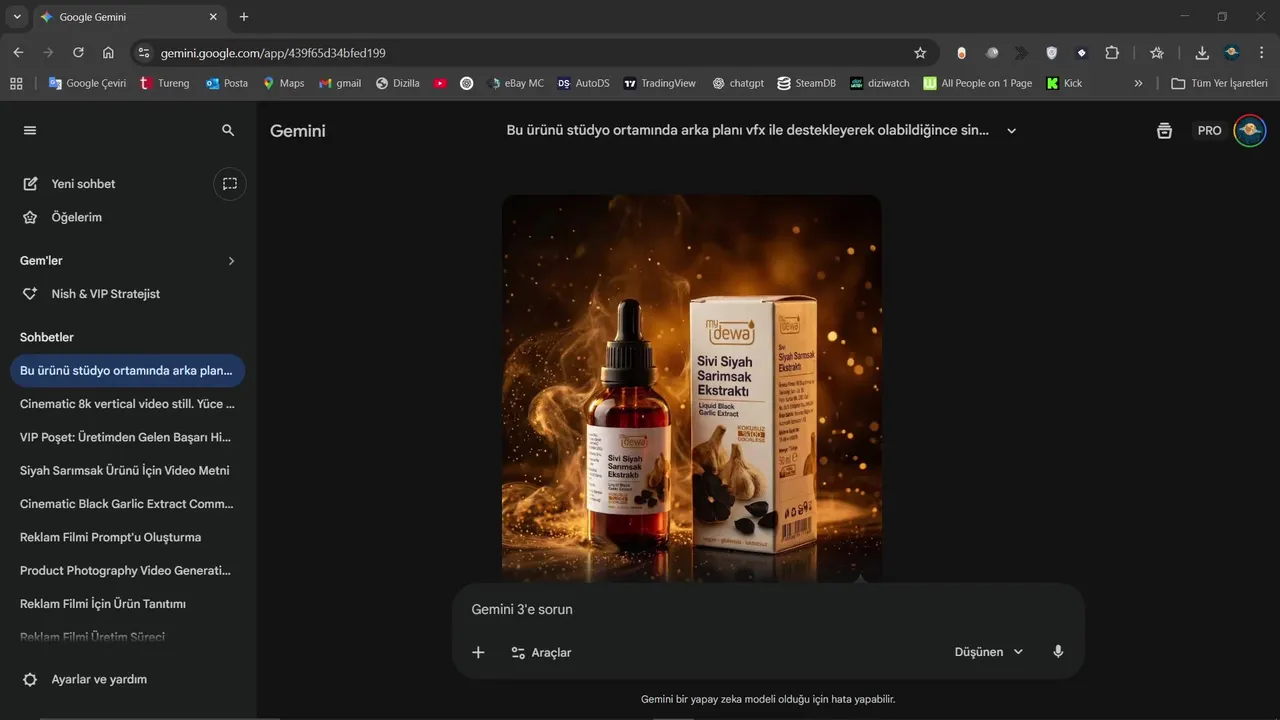Show more bookmarks with double chevron
Viewport: 1280px width, 720px height.
(x=1138, y=83)
